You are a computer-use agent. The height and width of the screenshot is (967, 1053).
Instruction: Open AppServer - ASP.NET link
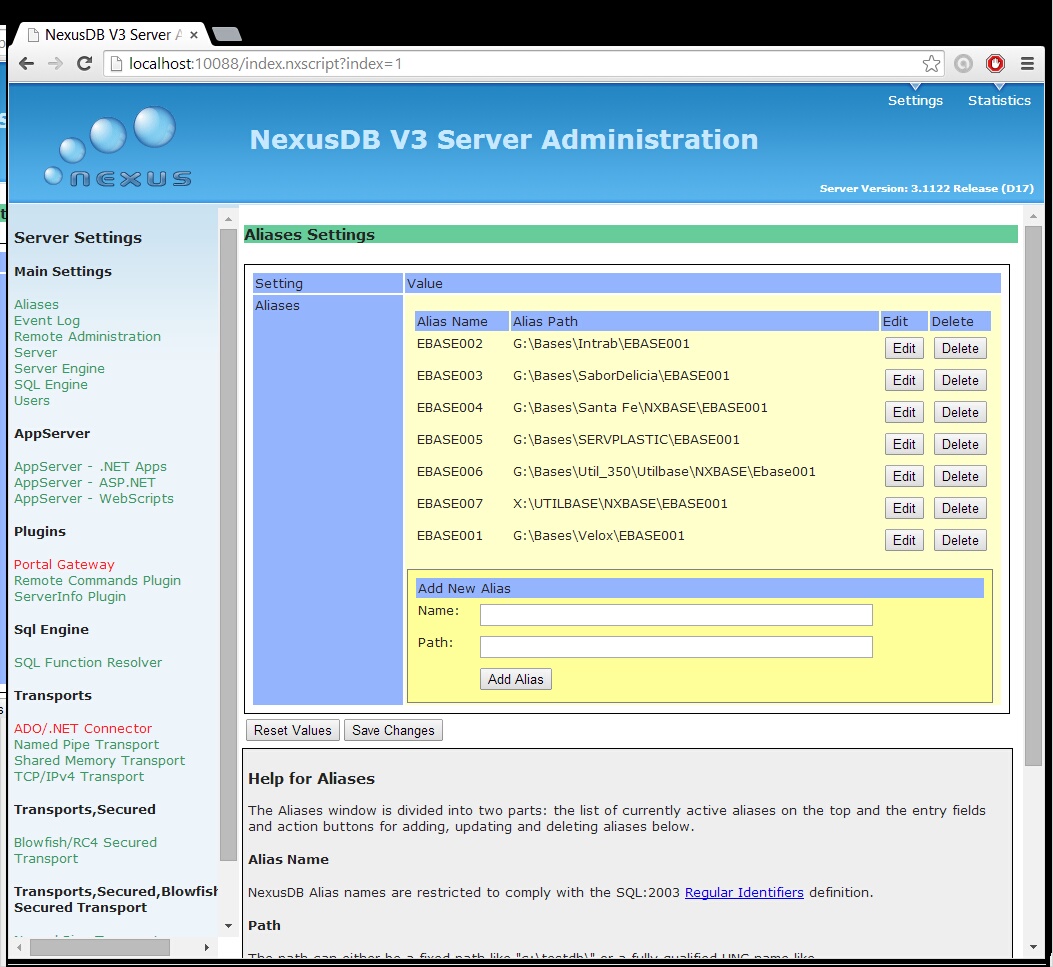coord(85,483)
